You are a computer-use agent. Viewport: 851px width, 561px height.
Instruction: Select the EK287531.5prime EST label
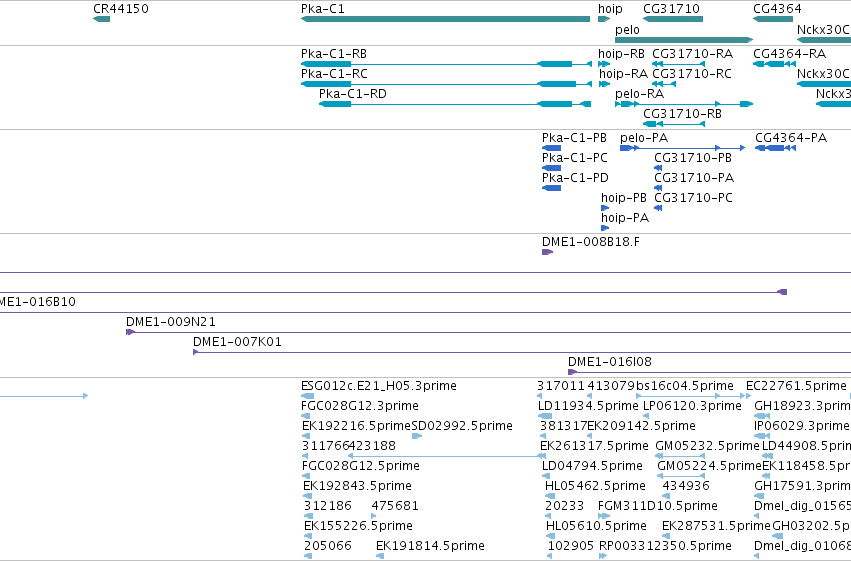click(716, 526)
